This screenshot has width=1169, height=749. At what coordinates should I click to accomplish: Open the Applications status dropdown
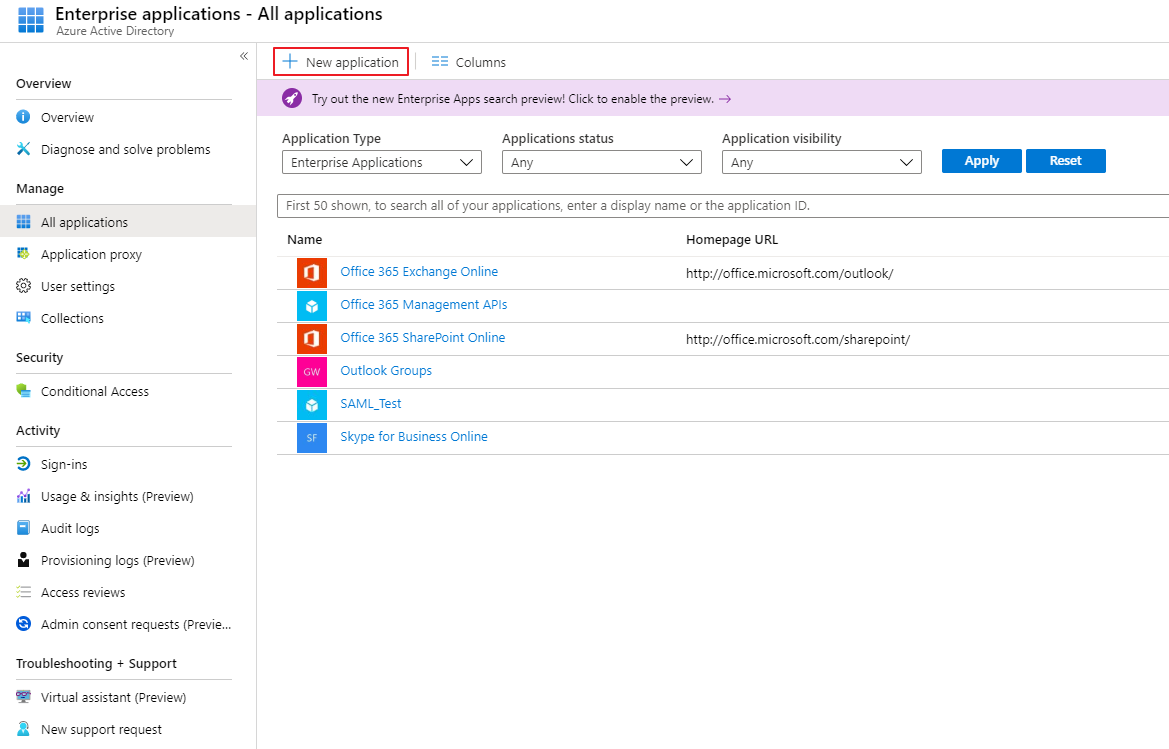click(x=601, y=162)
